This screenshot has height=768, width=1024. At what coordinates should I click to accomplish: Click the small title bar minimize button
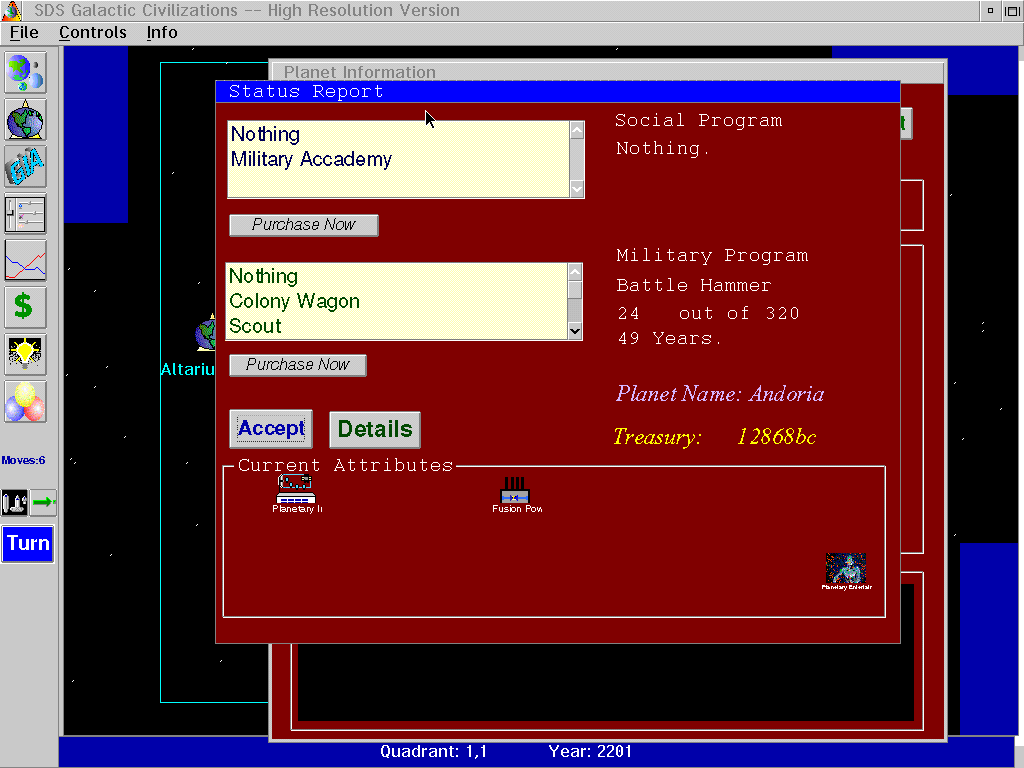990,10
